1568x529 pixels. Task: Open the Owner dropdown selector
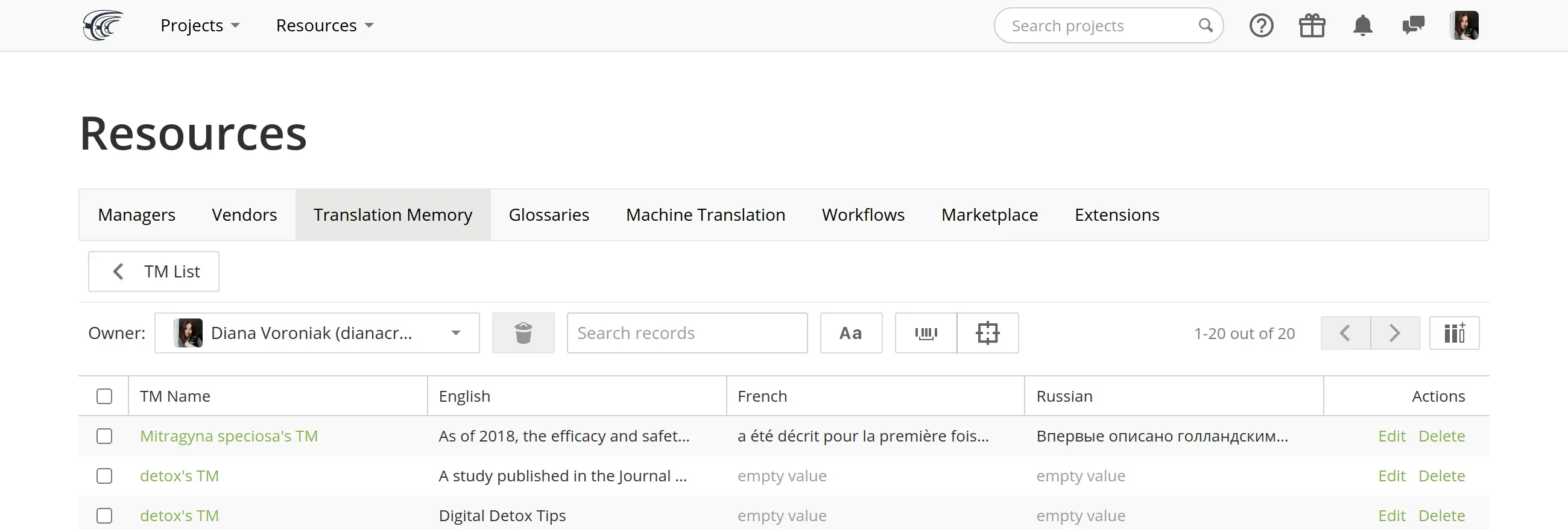pos(317,333)
